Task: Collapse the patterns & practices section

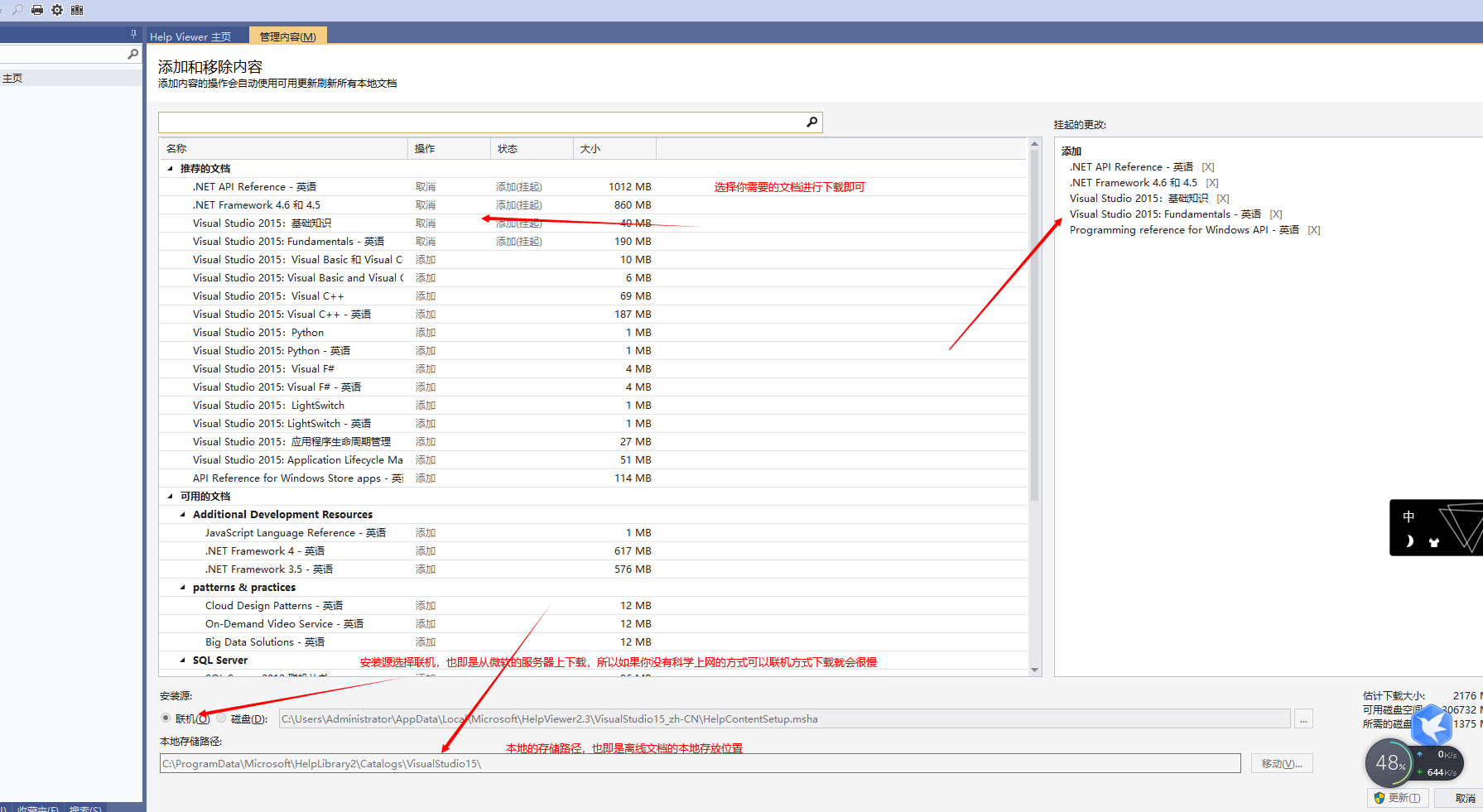Action: (x=182, y=587)
